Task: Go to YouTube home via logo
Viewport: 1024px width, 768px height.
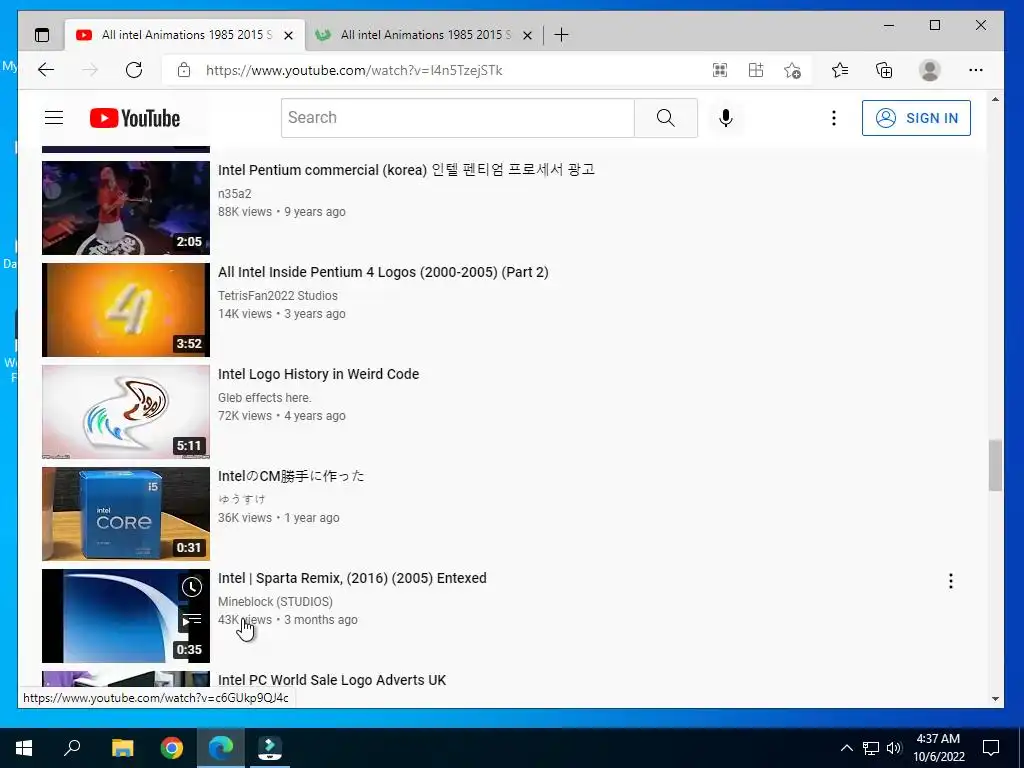Action: coord(135,118)
